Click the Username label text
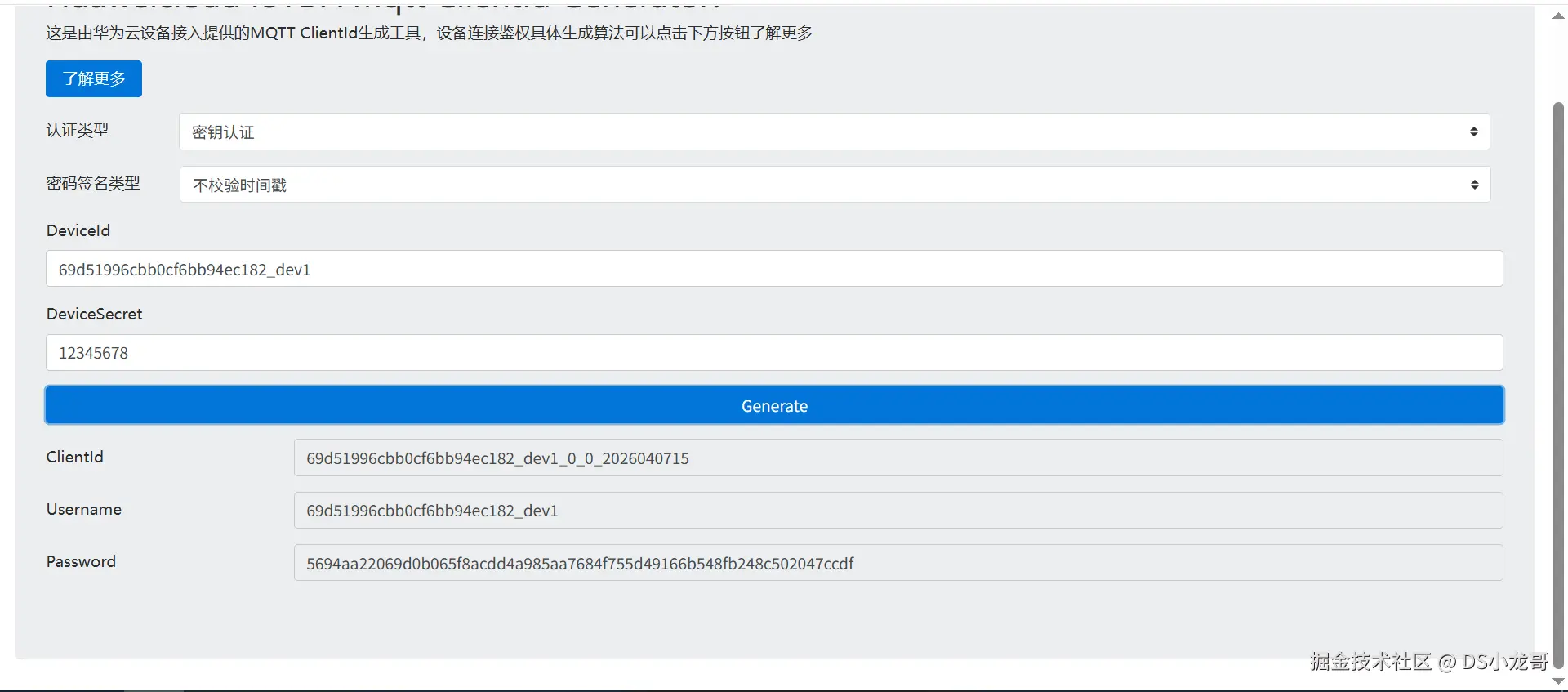Image resolution: width=1568 pixels, height=692 pixels. (84, 509)
